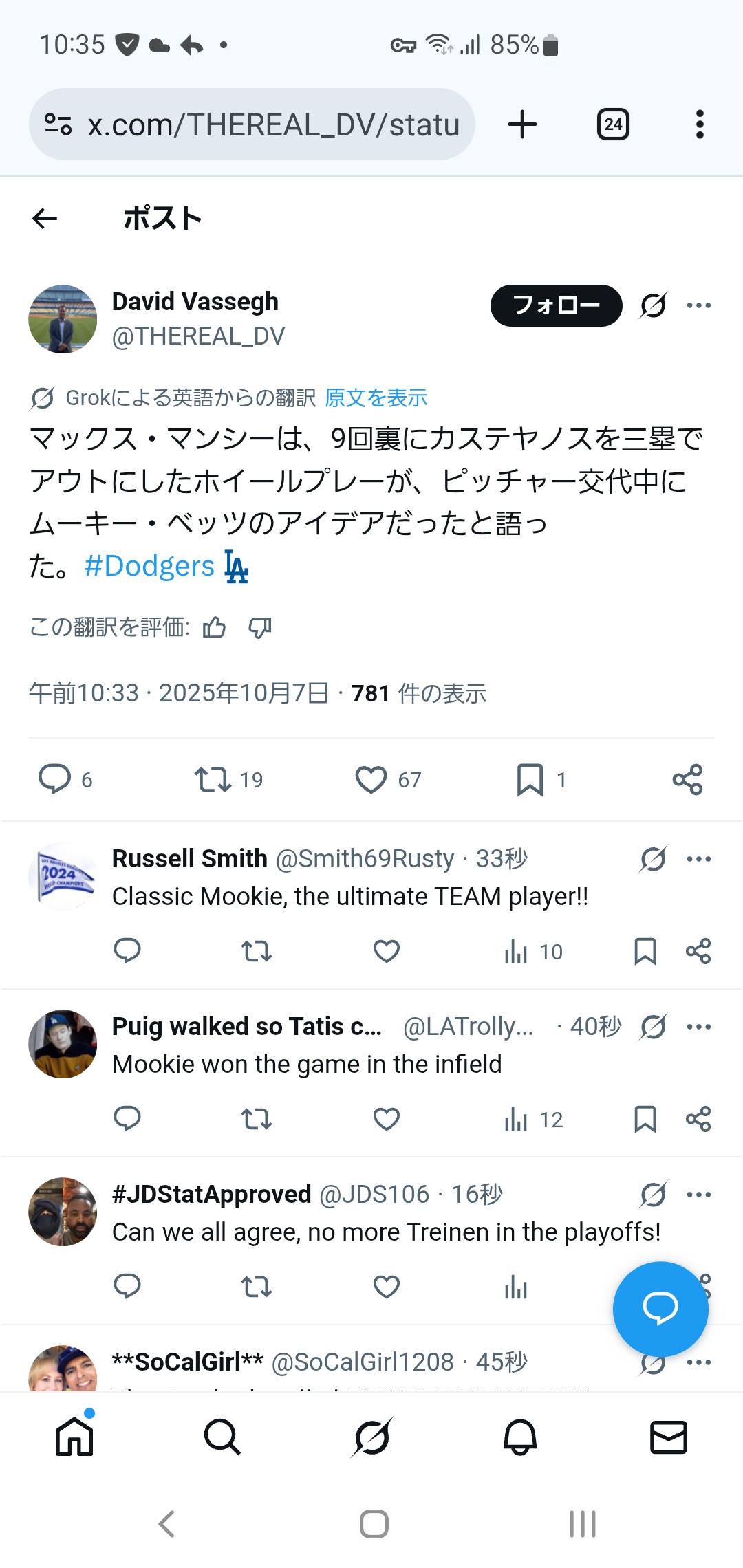The height and width of the screenshot is (1568, 743).
Task: Repost the main post with 19 reposts
Action: (x=213, y=780)
